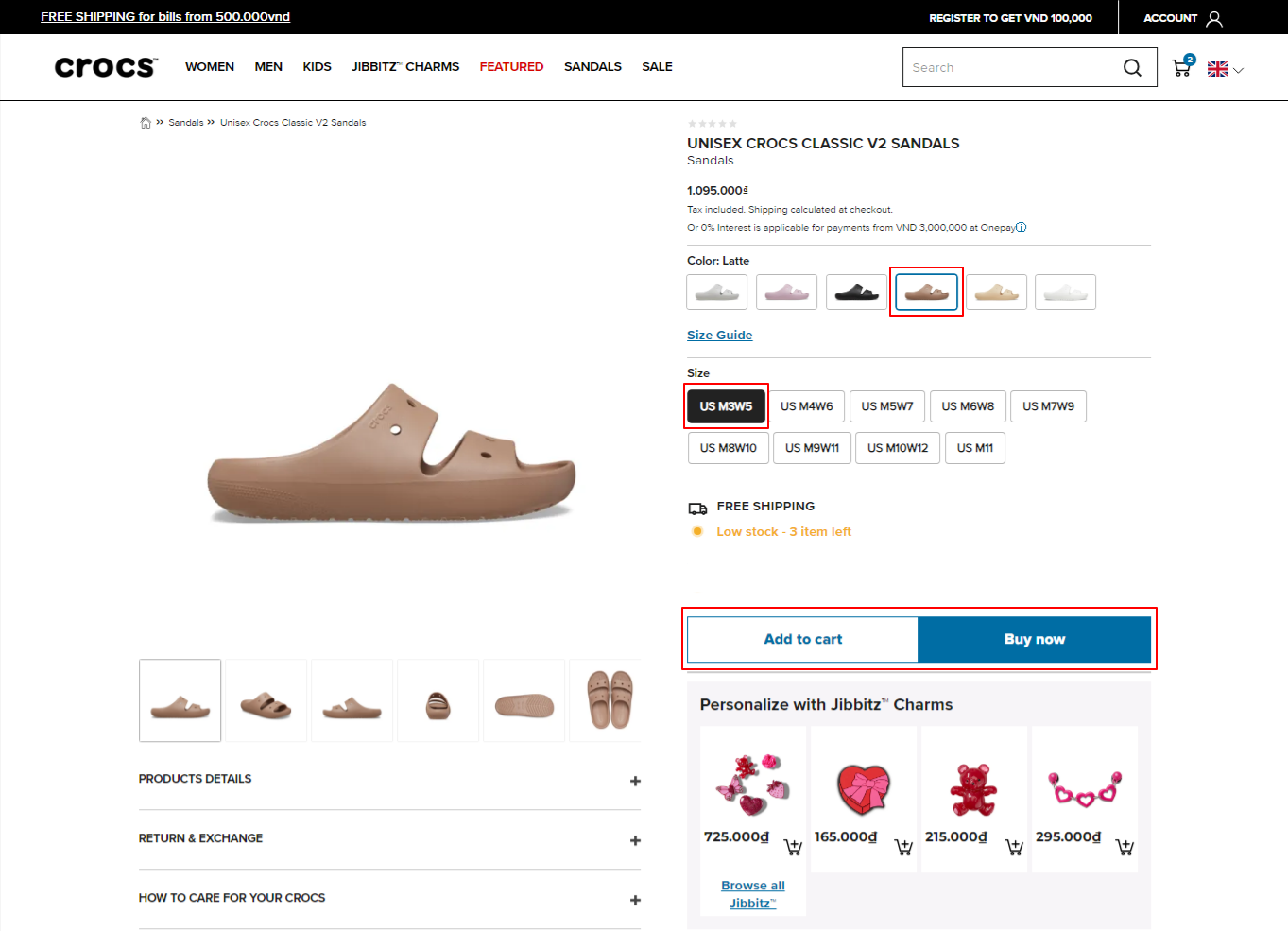The width and height of the screenshot is (1288, 931).
Task: Click the Crocs logo
Action: [106, 67]
